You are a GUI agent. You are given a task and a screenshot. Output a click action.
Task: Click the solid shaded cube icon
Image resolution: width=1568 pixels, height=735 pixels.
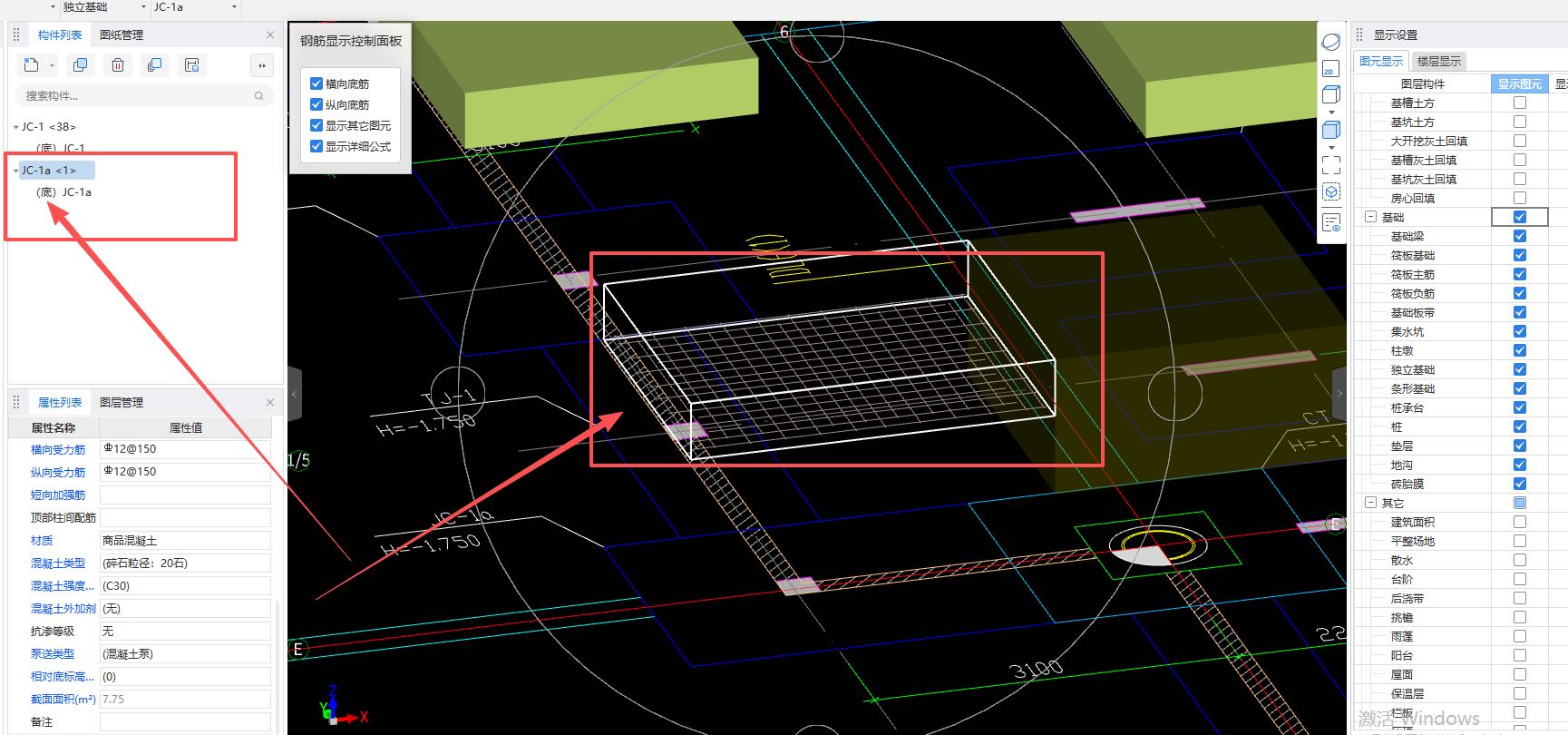click(1330, 130)
